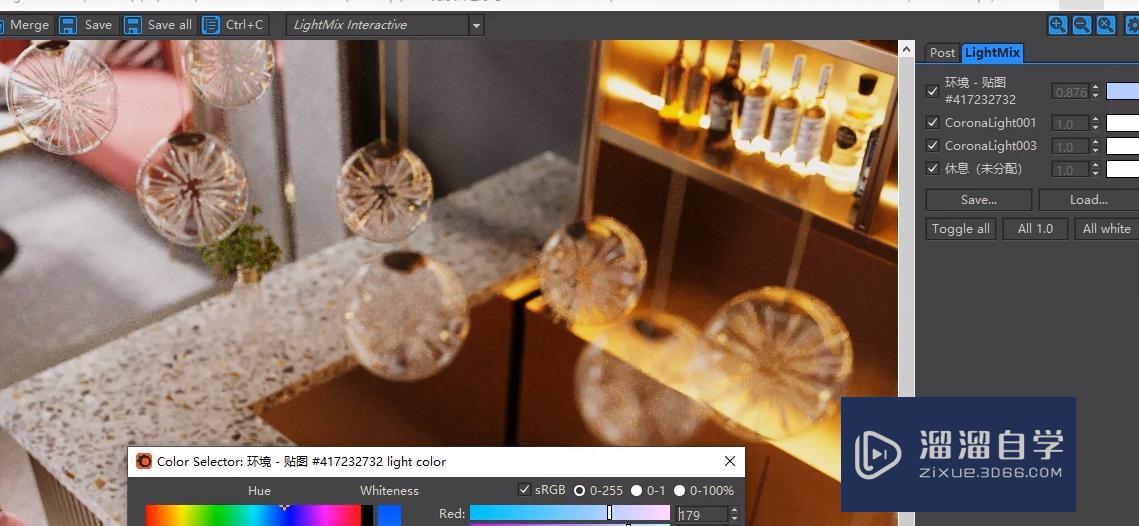Screen dimensions: 1139x526
Task: Open the CoronaLight003 white color swatch
Action: [1122, 146]
